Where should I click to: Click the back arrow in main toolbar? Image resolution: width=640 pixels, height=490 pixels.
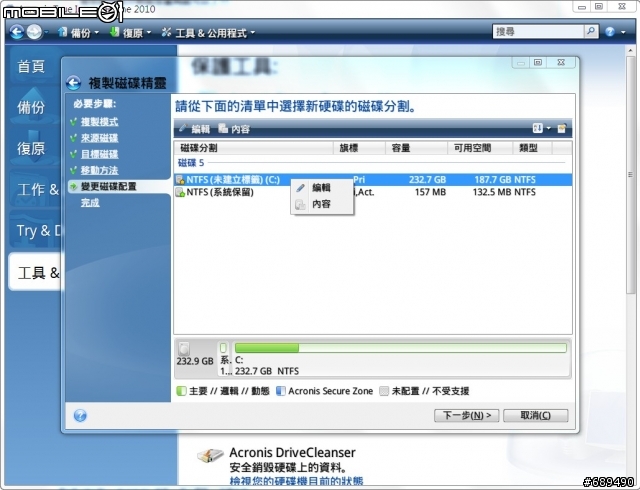coord(17,32)
